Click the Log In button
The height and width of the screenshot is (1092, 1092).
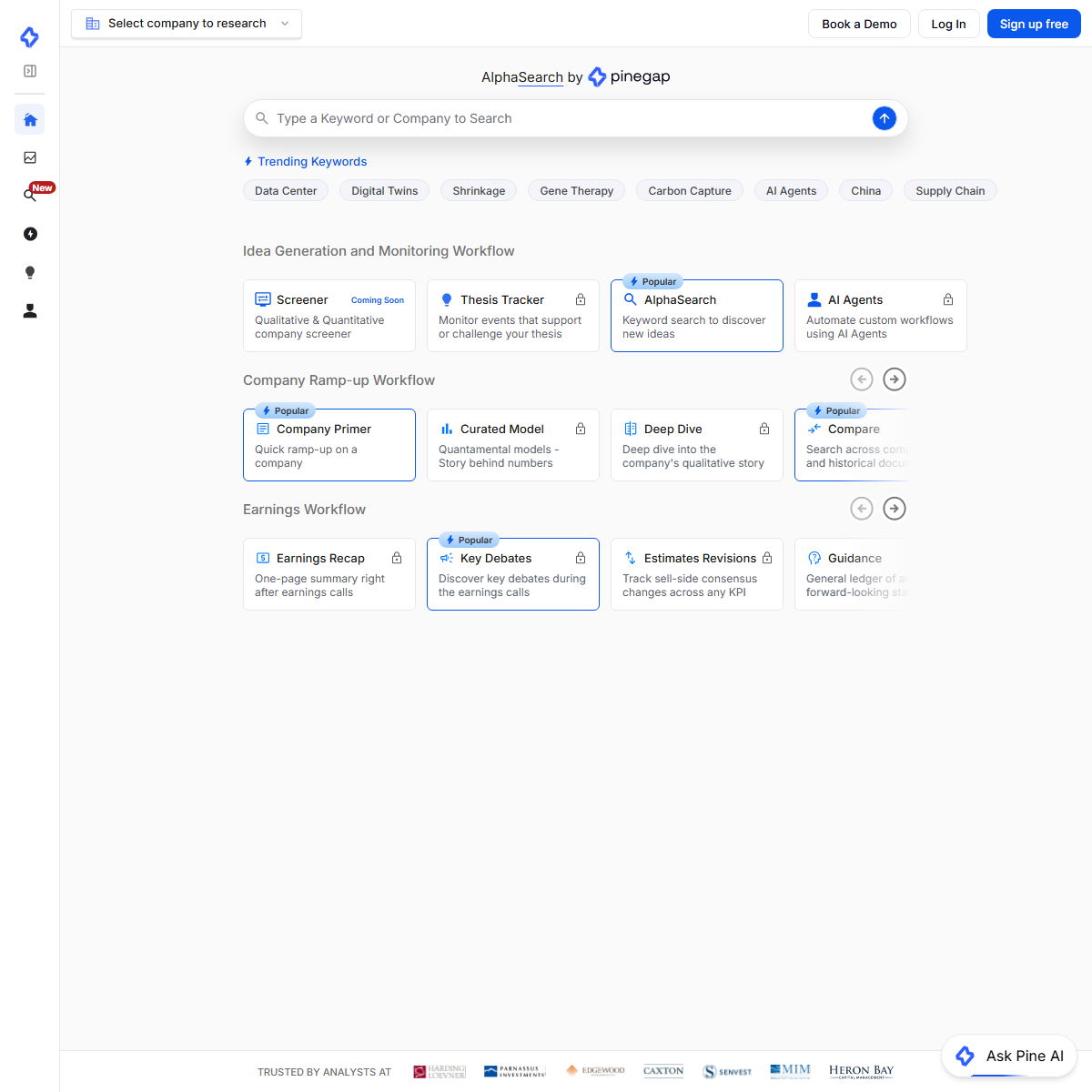[x=948, y=24]
